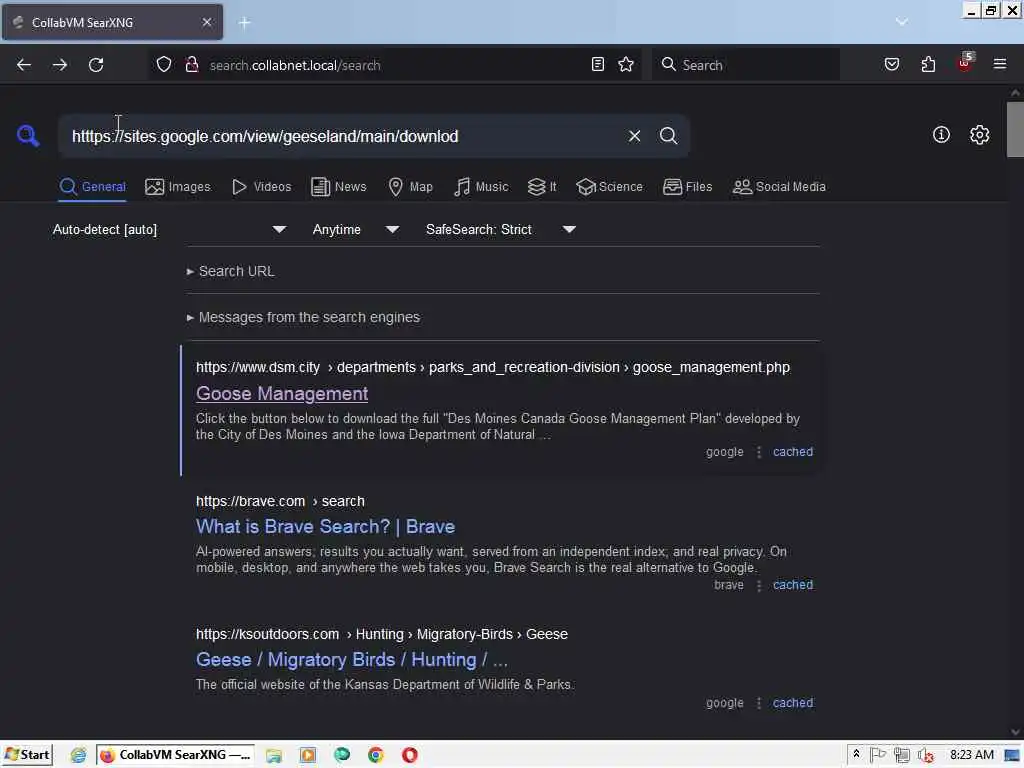Screen dimensions: 1024x768
Task: Click the SearXNG logo magnifier
Action: [x=28, y=136]
